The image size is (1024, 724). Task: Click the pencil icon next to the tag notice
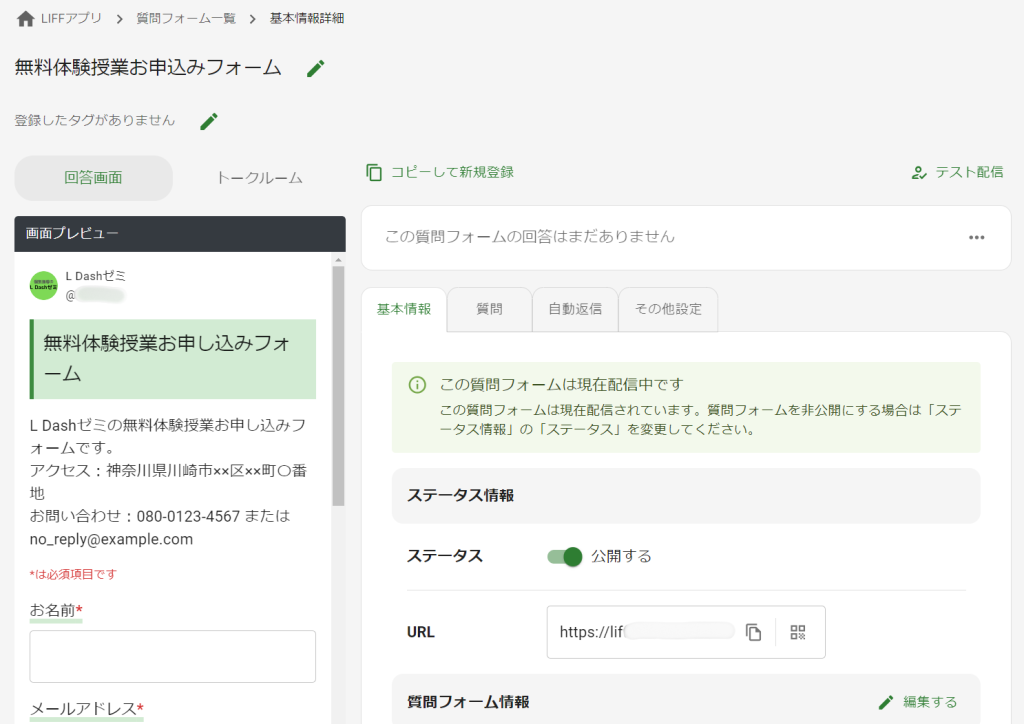(x=208, y=120)
